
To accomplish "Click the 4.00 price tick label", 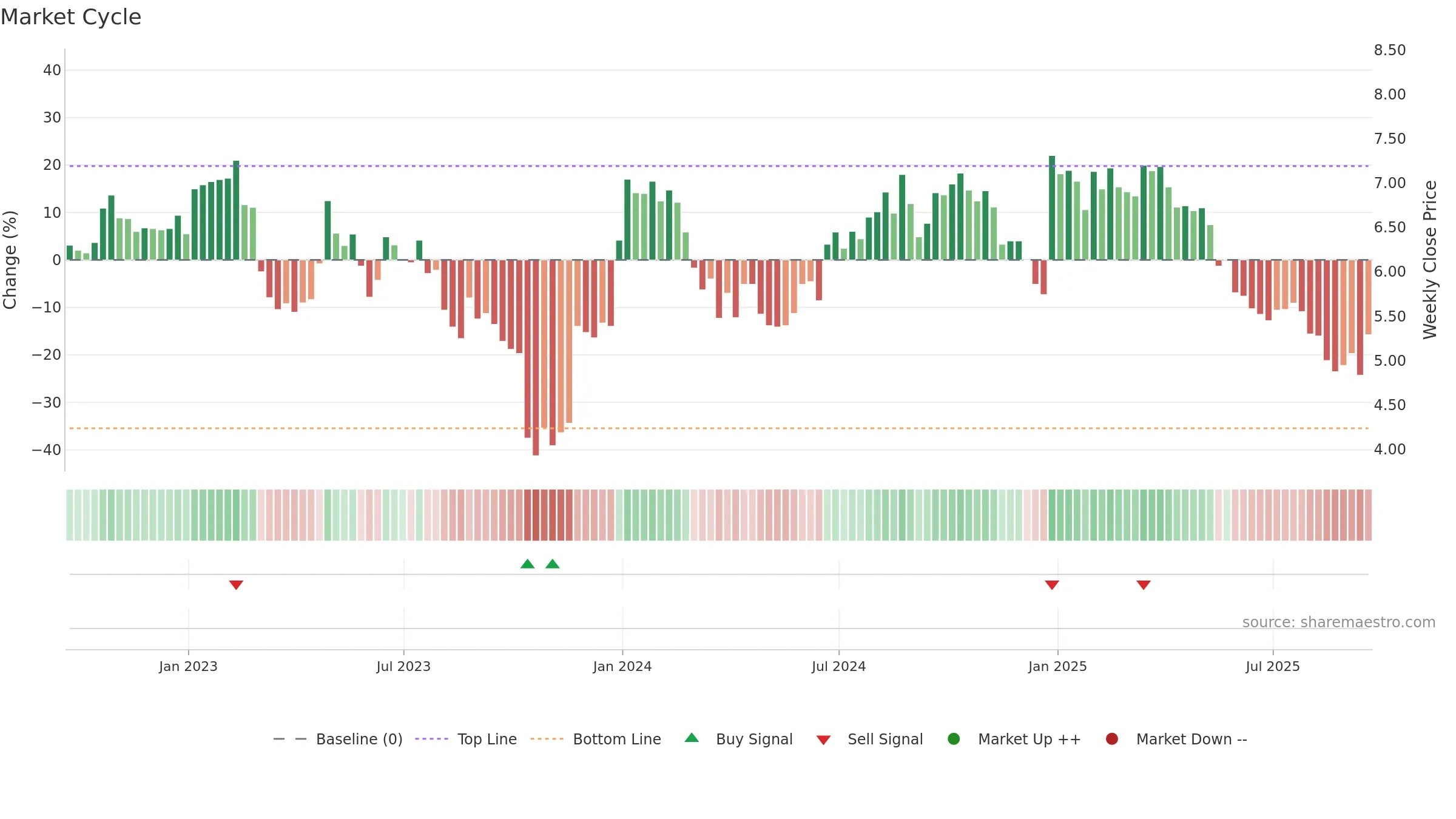I will [1390, 449].
